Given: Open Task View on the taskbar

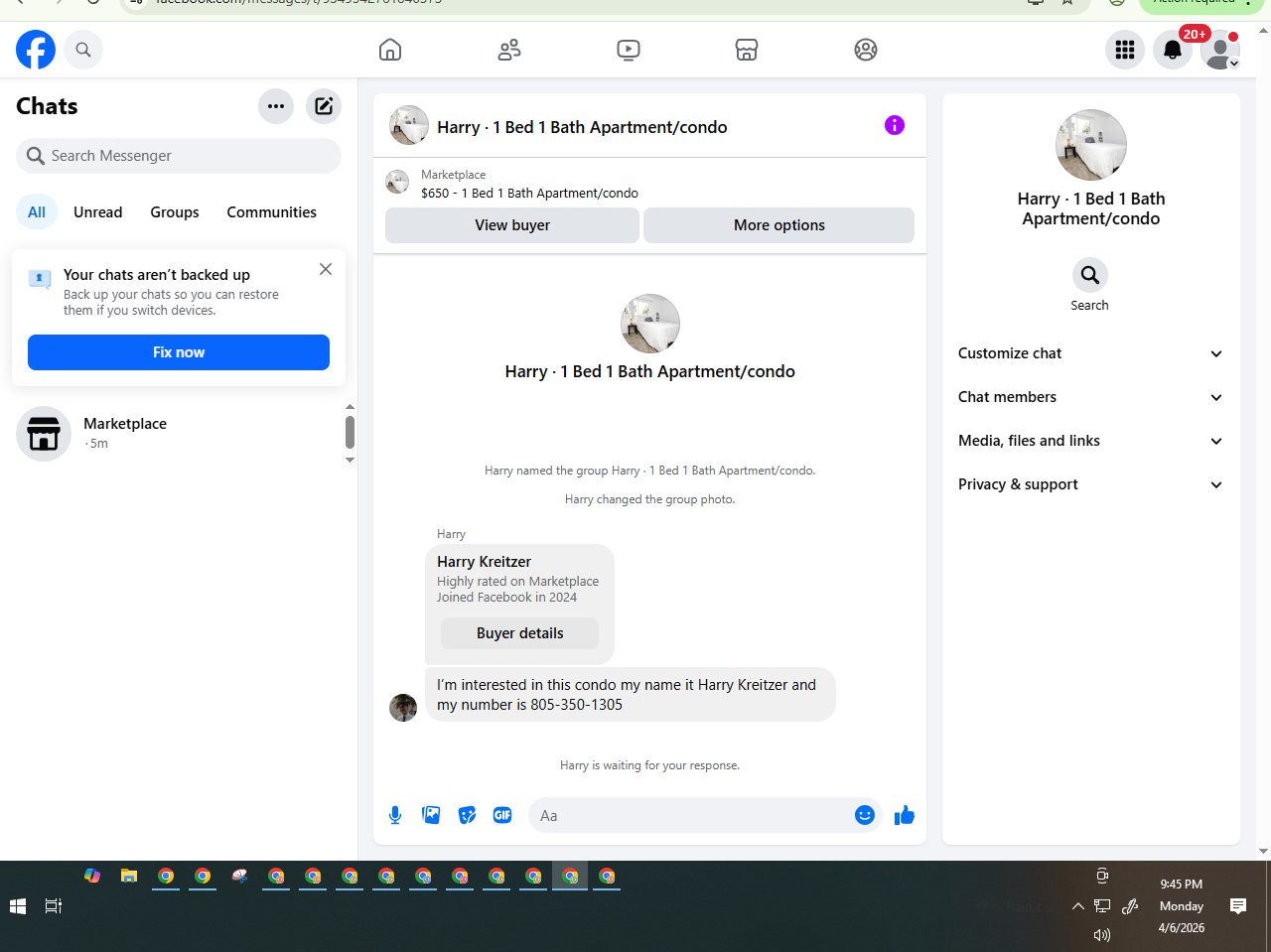Looking at the screenshot, I should coord(54,906).
